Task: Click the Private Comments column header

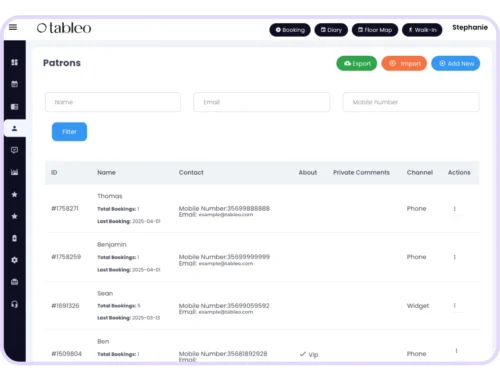Action: 361,172
